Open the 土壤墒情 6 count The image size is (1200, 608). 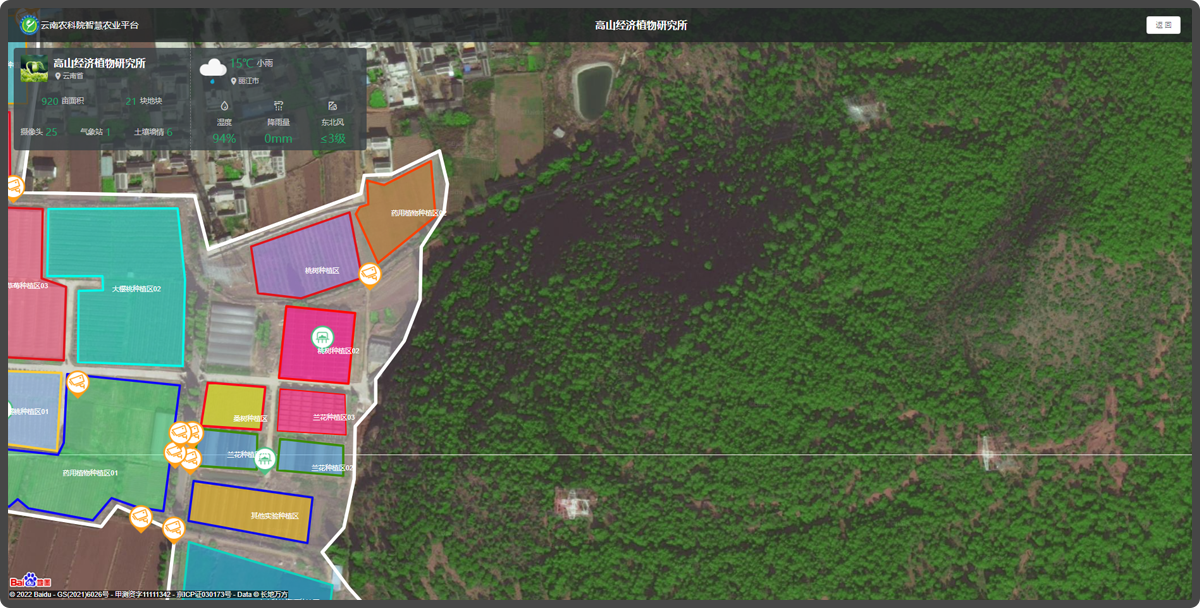(153, 132)
